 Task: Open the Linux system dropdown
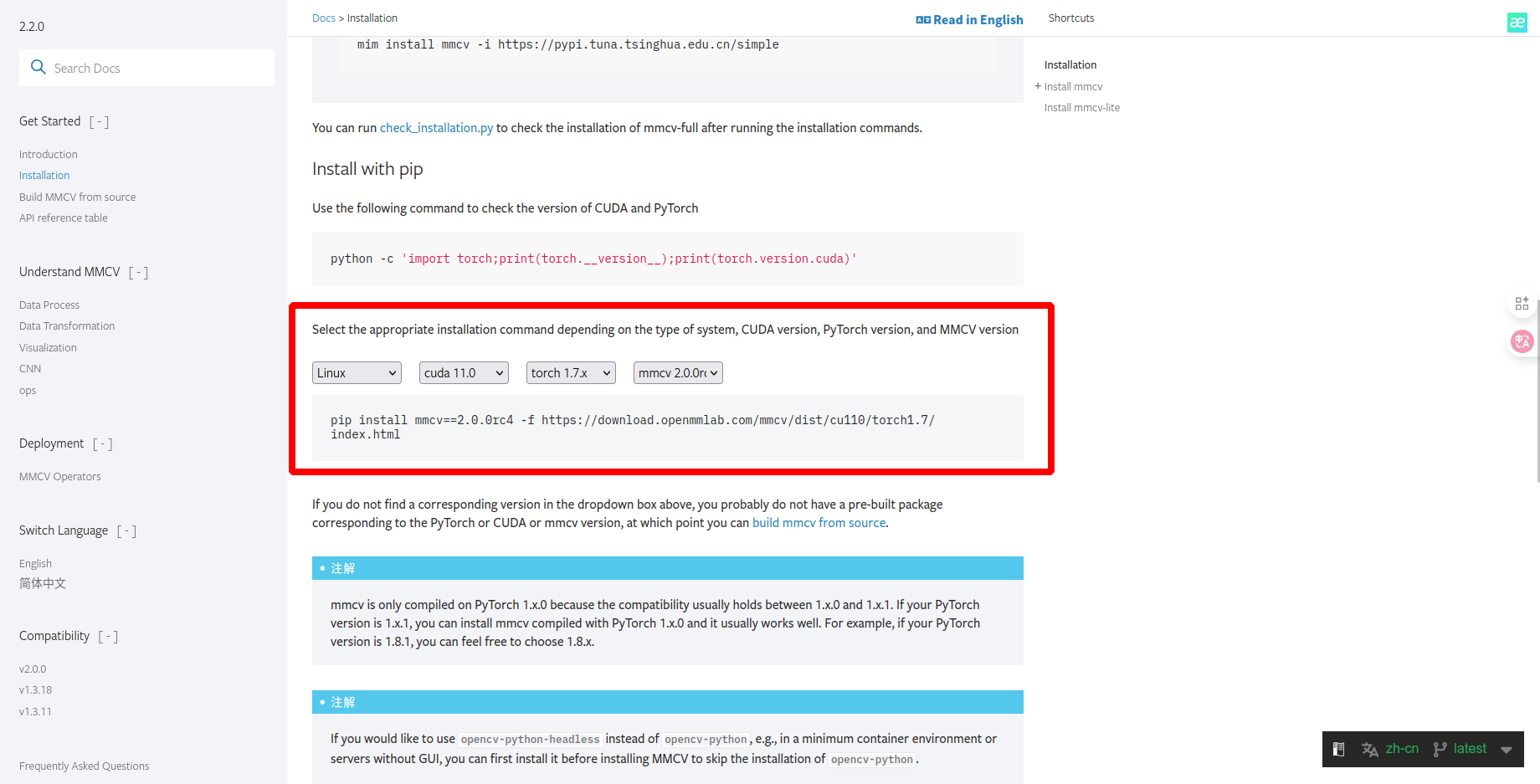[357, 373]
